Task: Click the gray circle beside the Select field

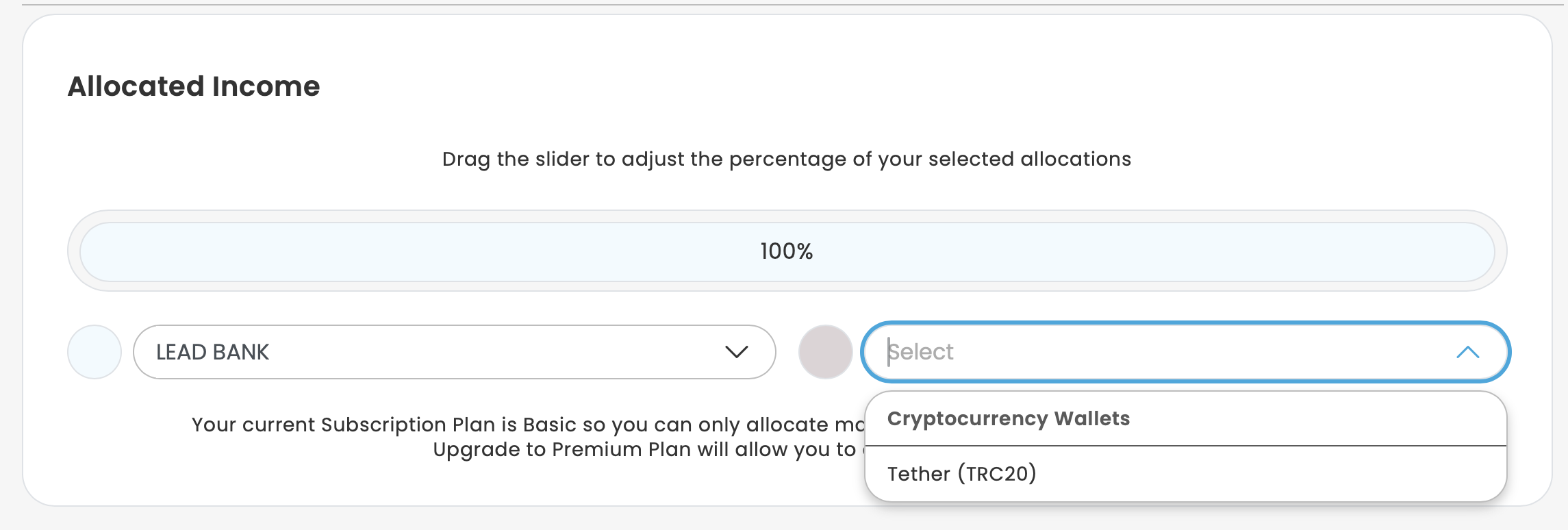Action: pyautogui.click(x=825, y=352)
